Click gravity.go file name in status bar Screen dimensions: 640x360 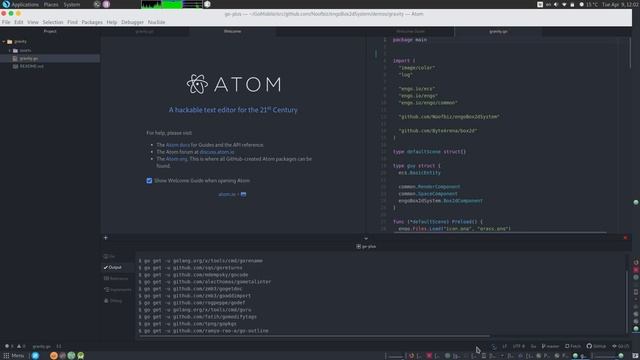click(42, 346)
